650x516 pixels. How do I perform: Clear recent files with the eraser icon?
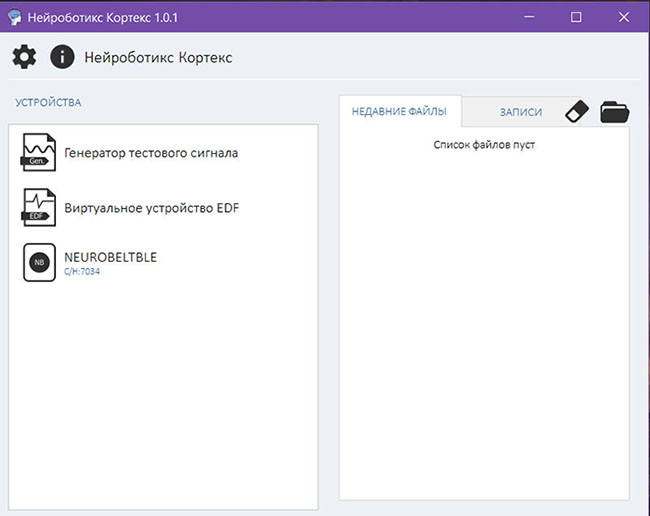tap(578, 112)
